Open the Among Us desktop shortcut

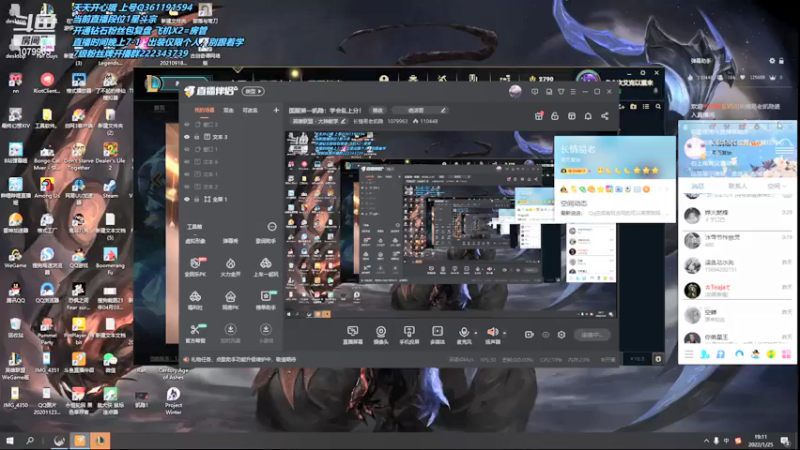tap(47, 188)
